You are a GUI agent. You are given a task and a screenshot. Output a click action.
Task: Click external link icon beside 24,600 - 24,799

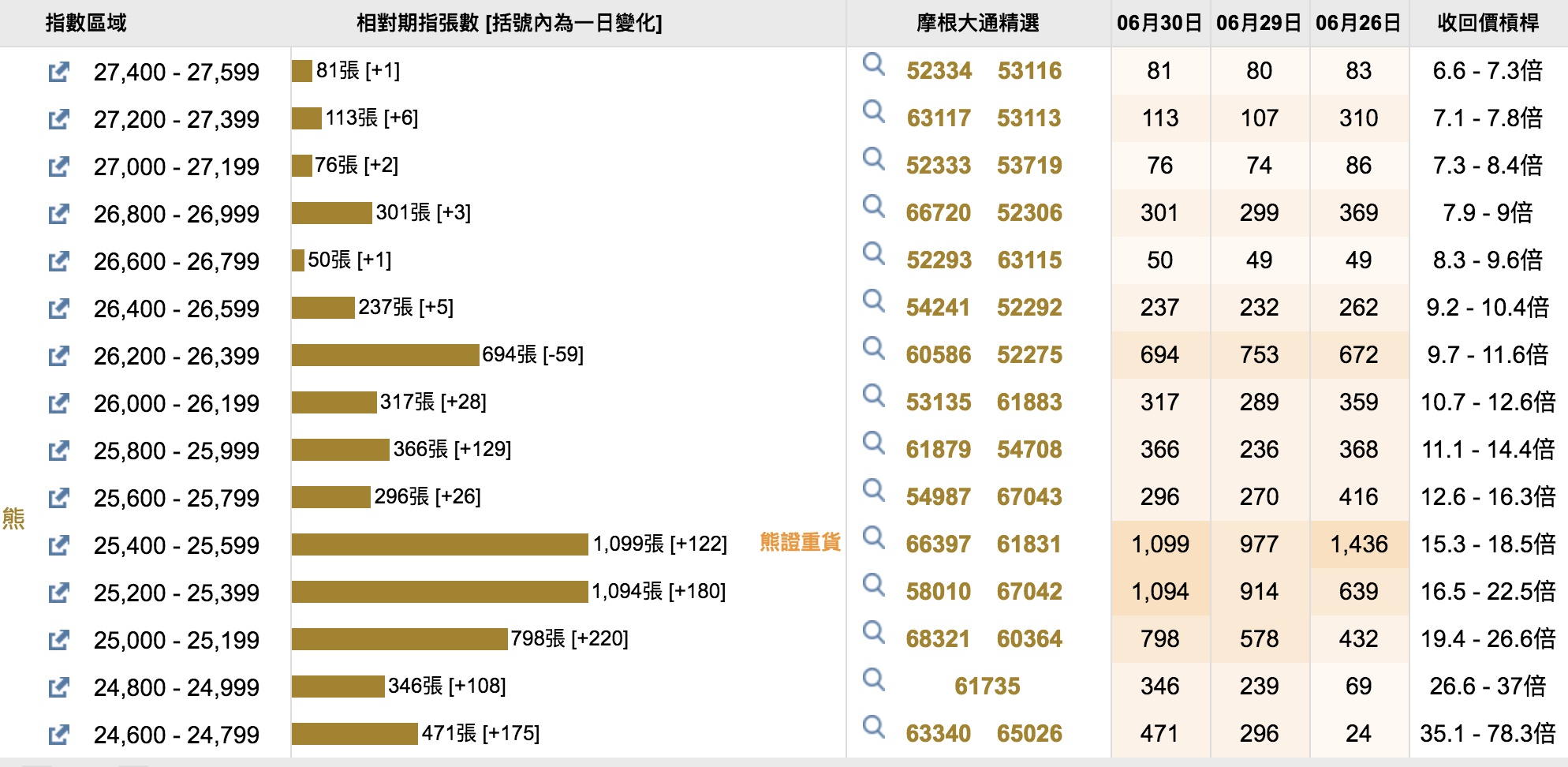click(x=58, y=735)
